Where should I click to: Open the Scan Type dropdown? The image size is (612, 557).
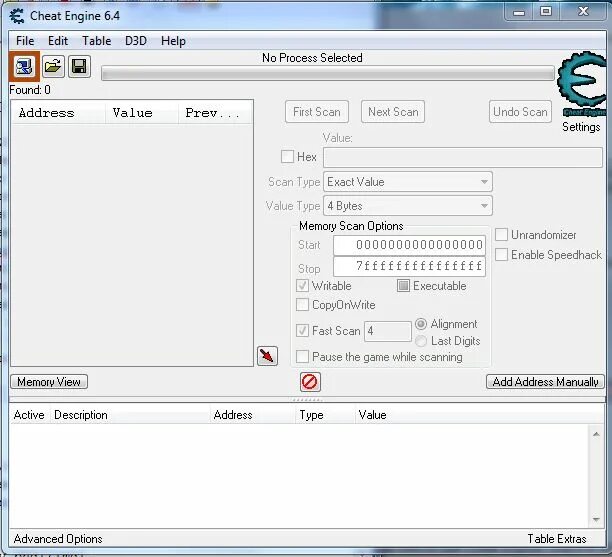click(x=408, y=182)
